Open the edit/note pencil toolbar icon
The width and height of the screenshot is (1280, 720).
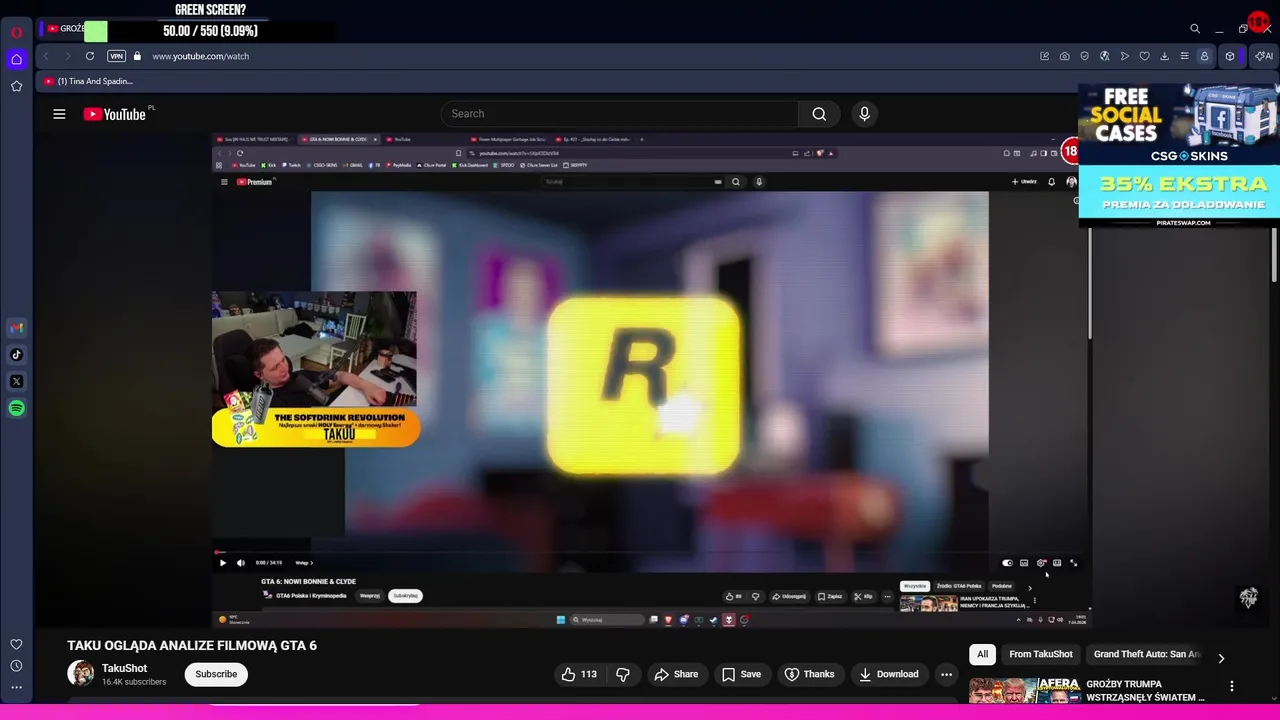pos(1044,56)
